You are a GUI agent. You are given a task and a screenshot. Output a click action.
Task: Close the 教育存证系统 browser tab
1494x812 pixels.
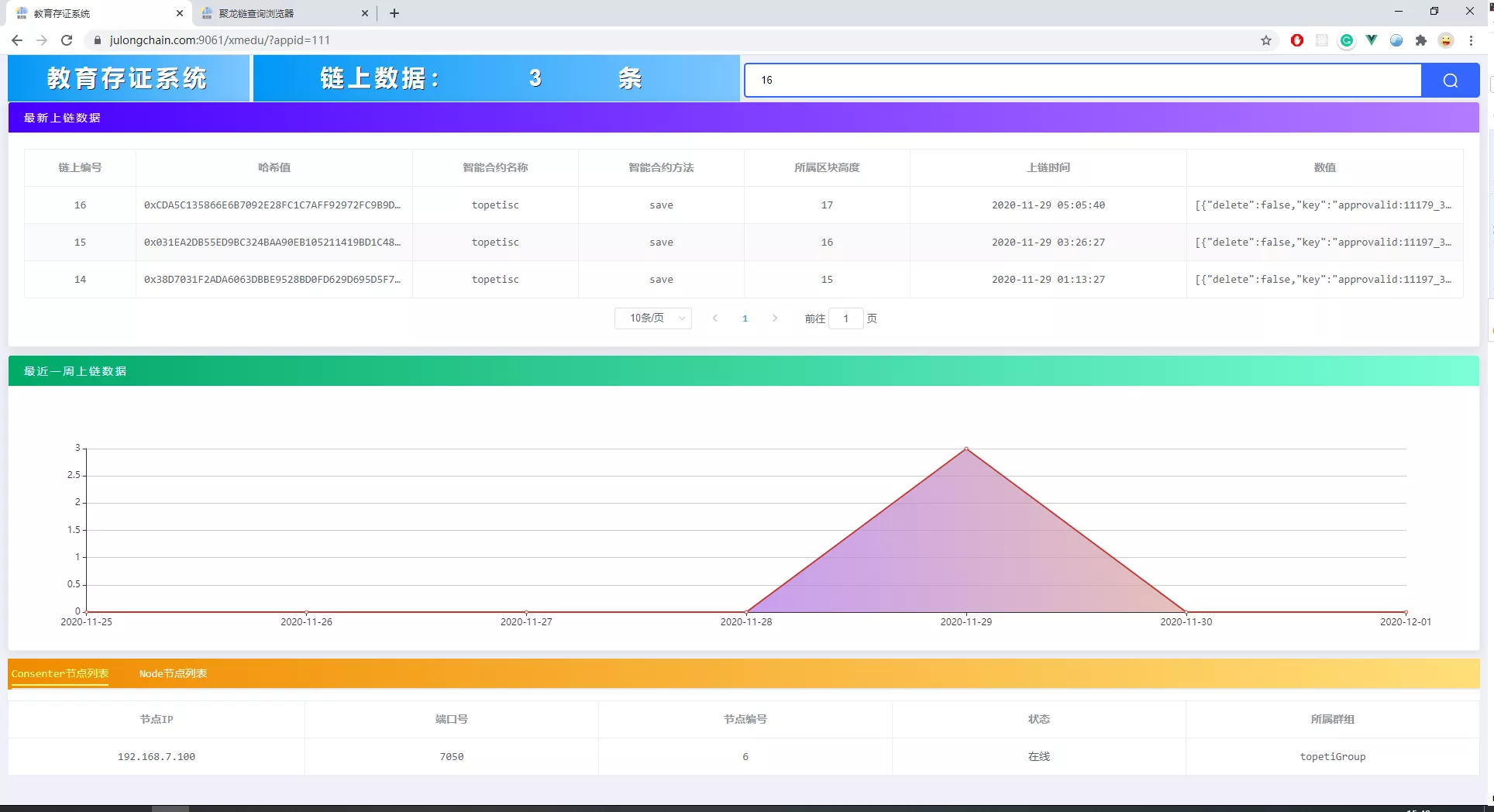pyautogui.click(x=180, y=13)
